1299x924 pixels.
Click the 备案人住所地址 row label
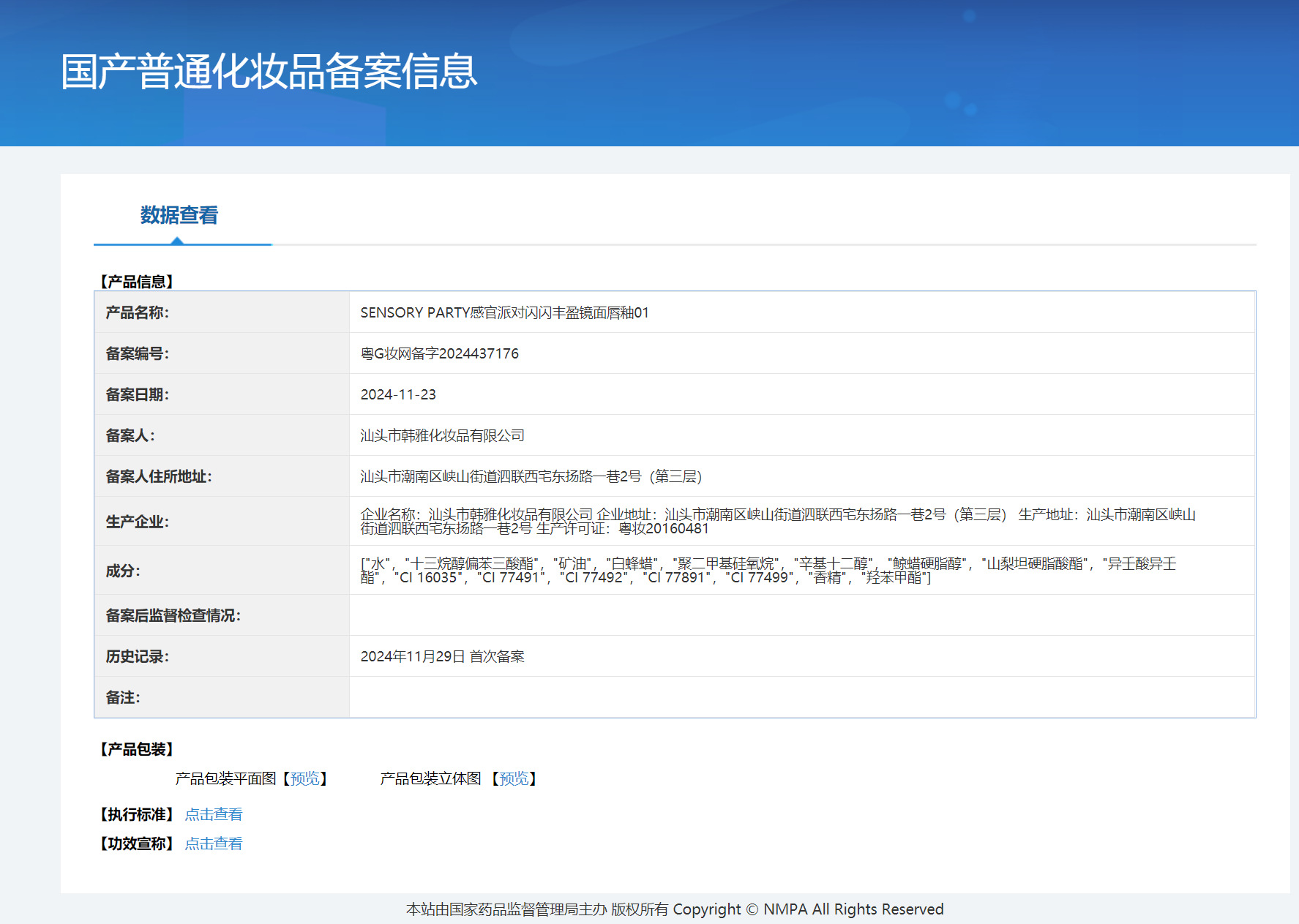click(159, 476)
